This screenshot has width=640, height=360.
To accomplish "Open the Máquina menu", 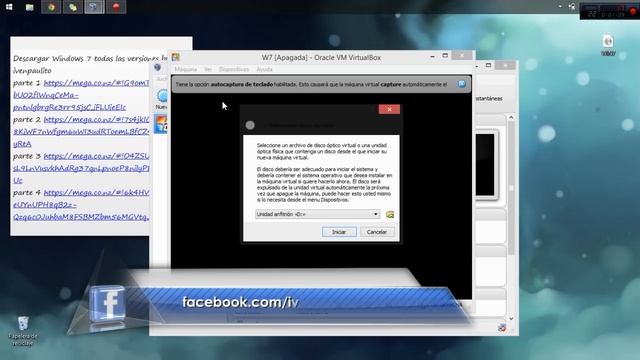I will pos(186,69).
